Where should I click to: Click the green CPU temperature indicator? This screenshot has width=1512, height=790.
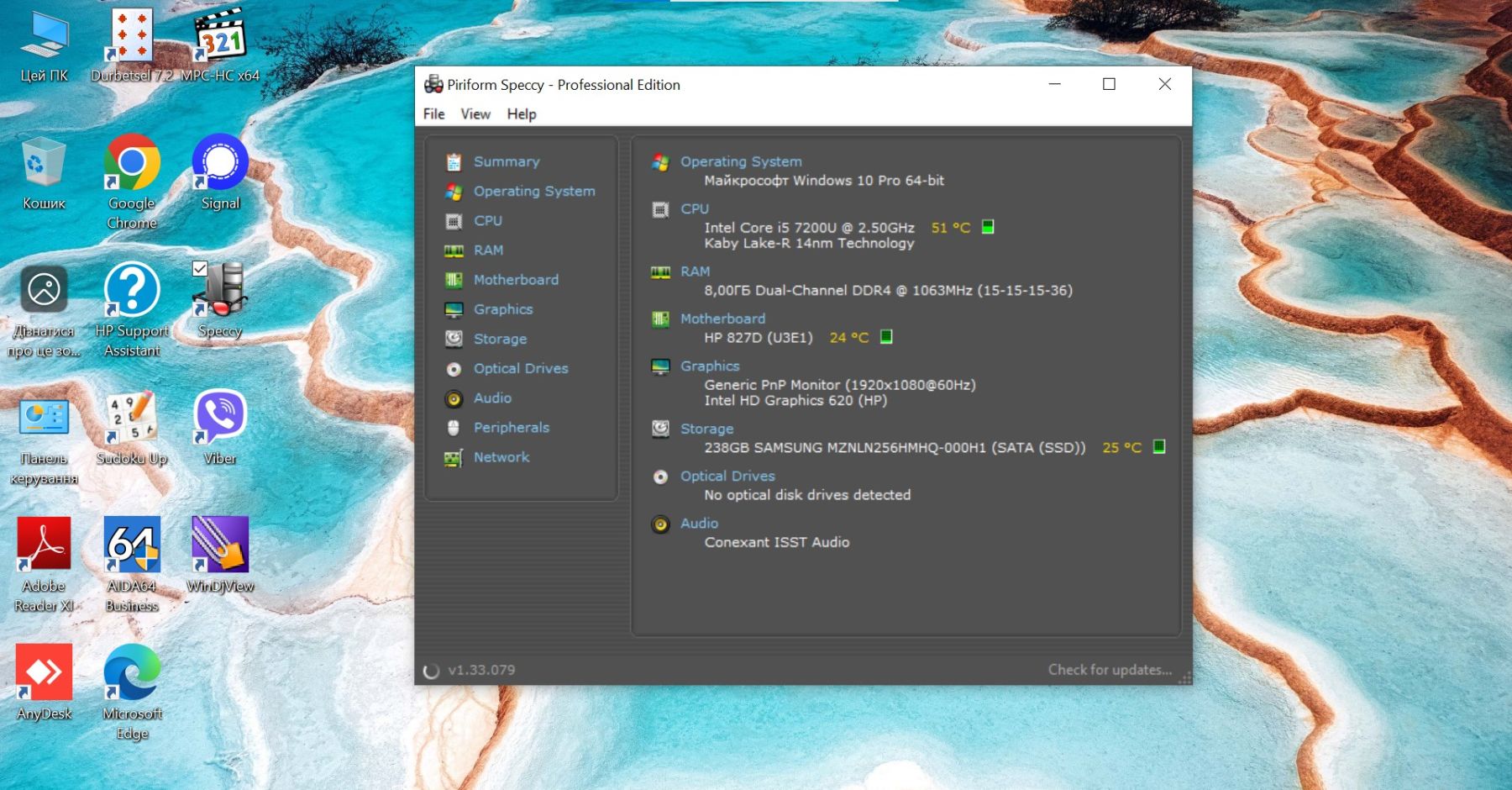pyautogui.click(x=988, y=227)
